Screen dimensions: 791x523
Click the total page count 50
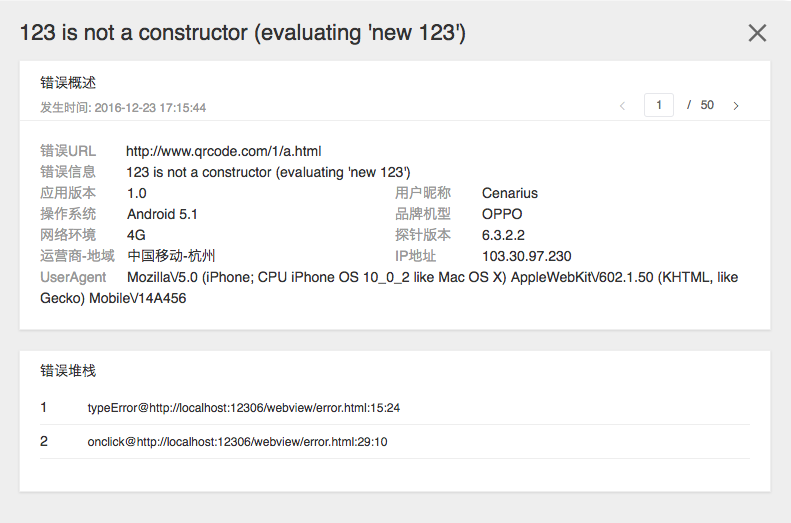pos(707,105)
